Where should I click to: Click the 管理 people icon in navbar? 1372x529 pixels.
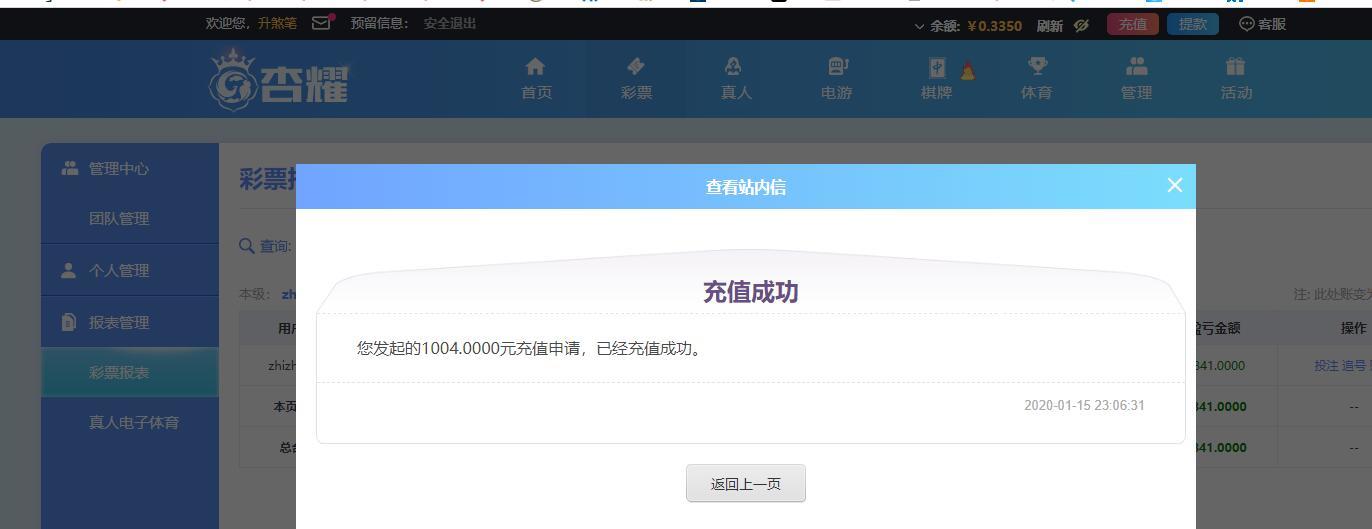coord(1136,67)
